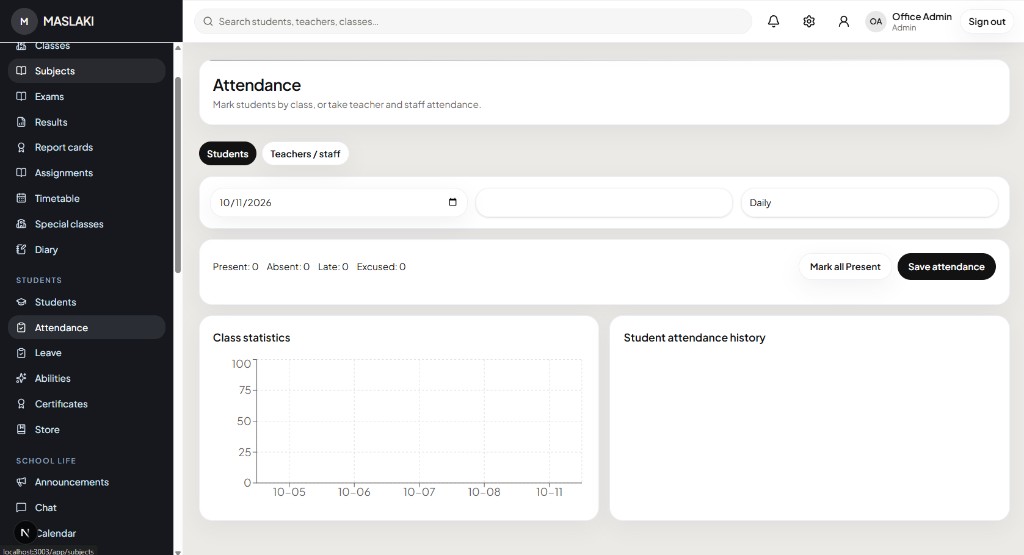The width and height of the screenshot is (1024, 555).
Task: Click the Report cards ribbon icon
Action: (22, 148)
